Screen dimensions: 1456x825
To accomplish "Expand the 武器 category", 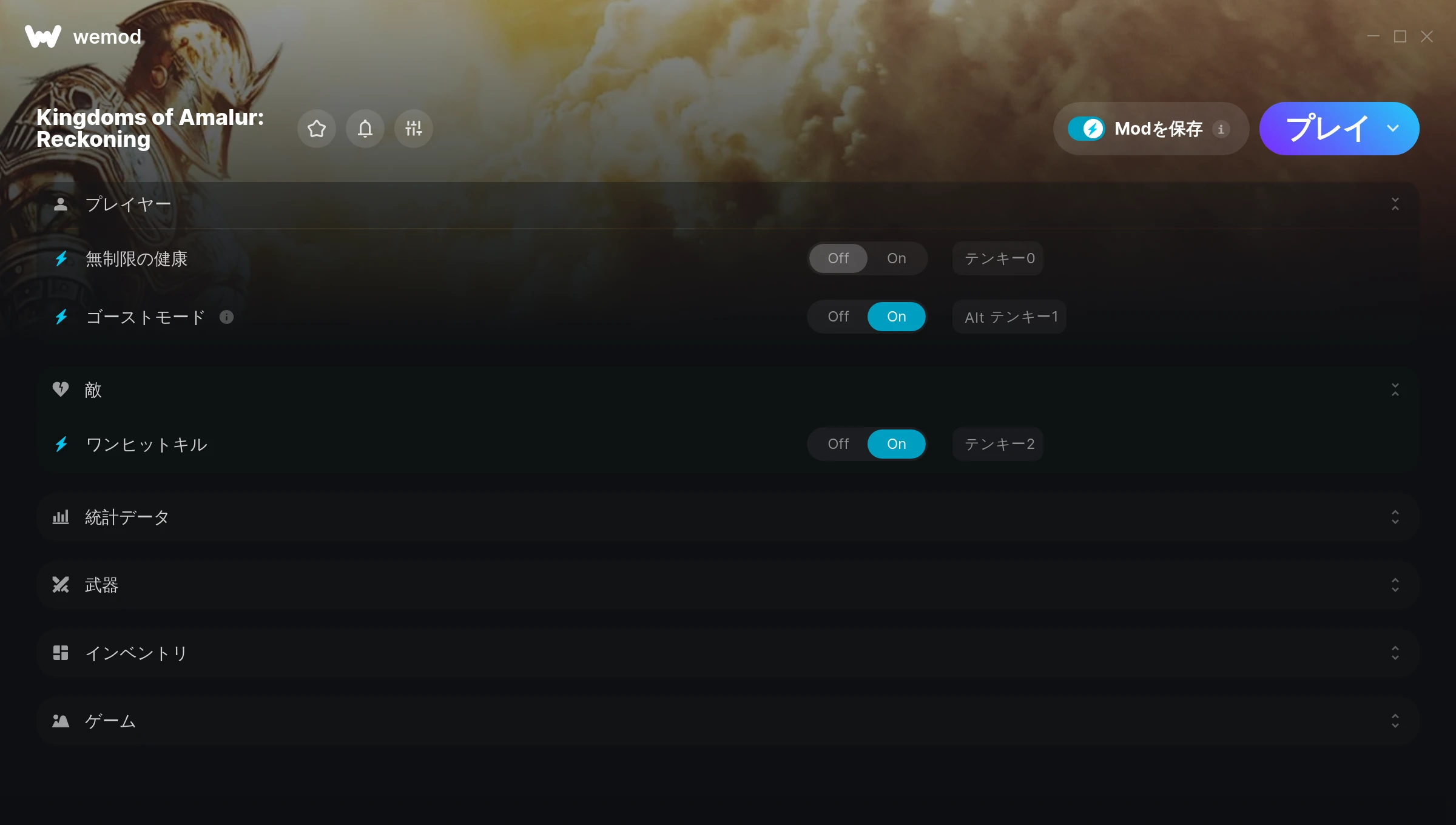I will [x=728, y=585].
